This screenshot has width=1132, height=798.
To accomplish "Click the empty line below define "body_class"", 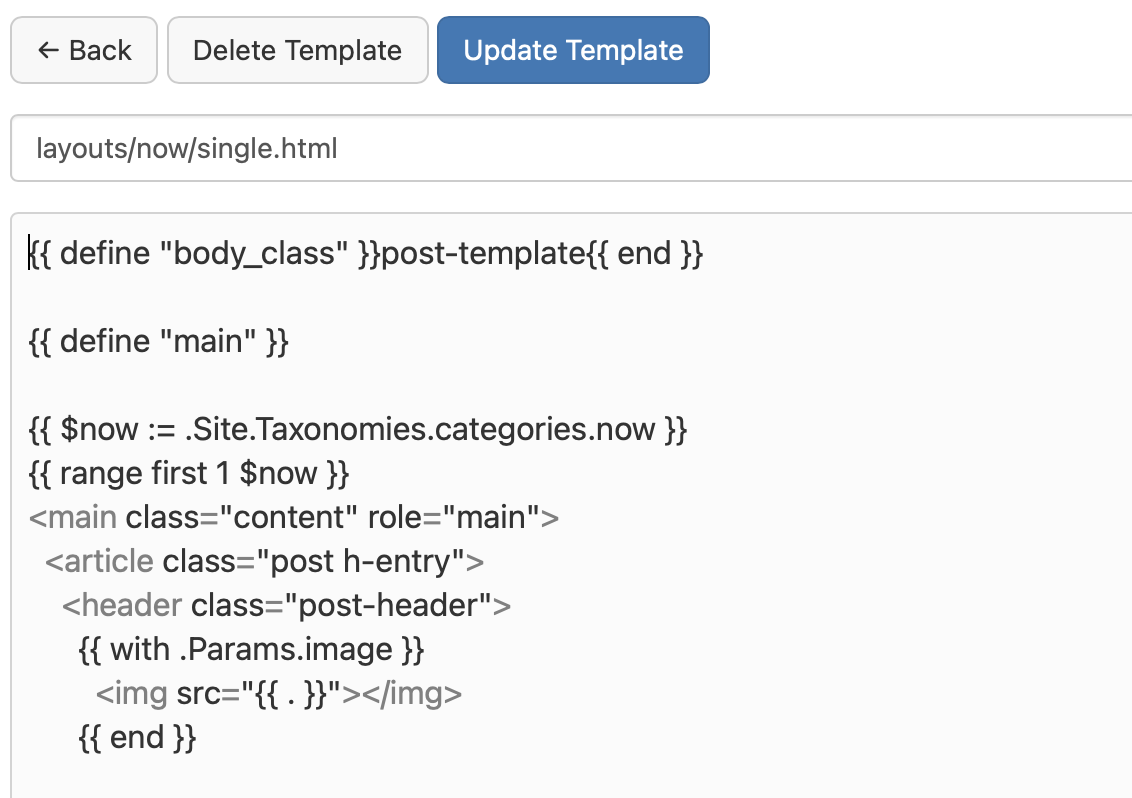I will point(571,297).
